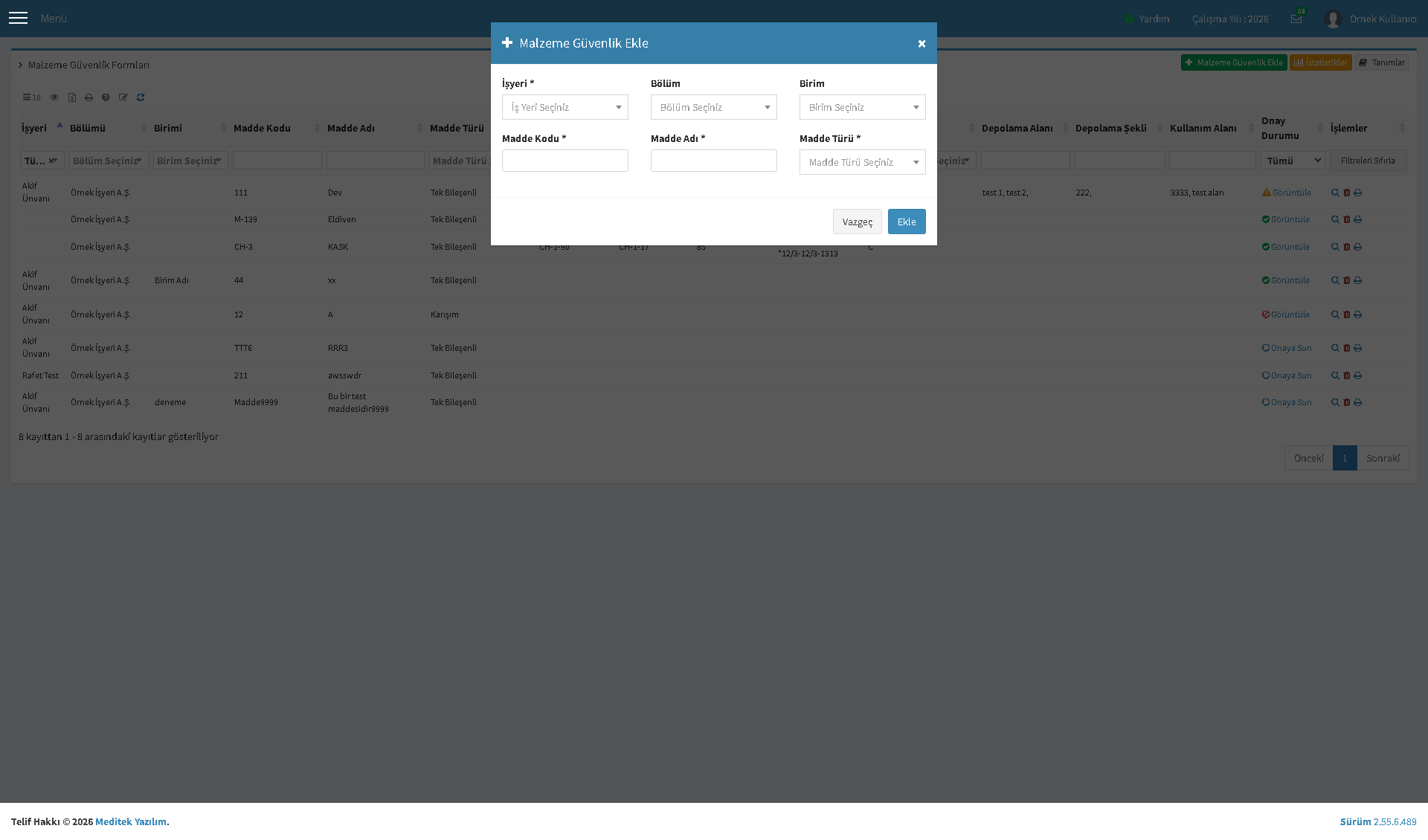Viewport: 1428px width, 840px height.
Task: Click Çalışma Yılı : 2026 in top bar
Action: [1230, 19]
